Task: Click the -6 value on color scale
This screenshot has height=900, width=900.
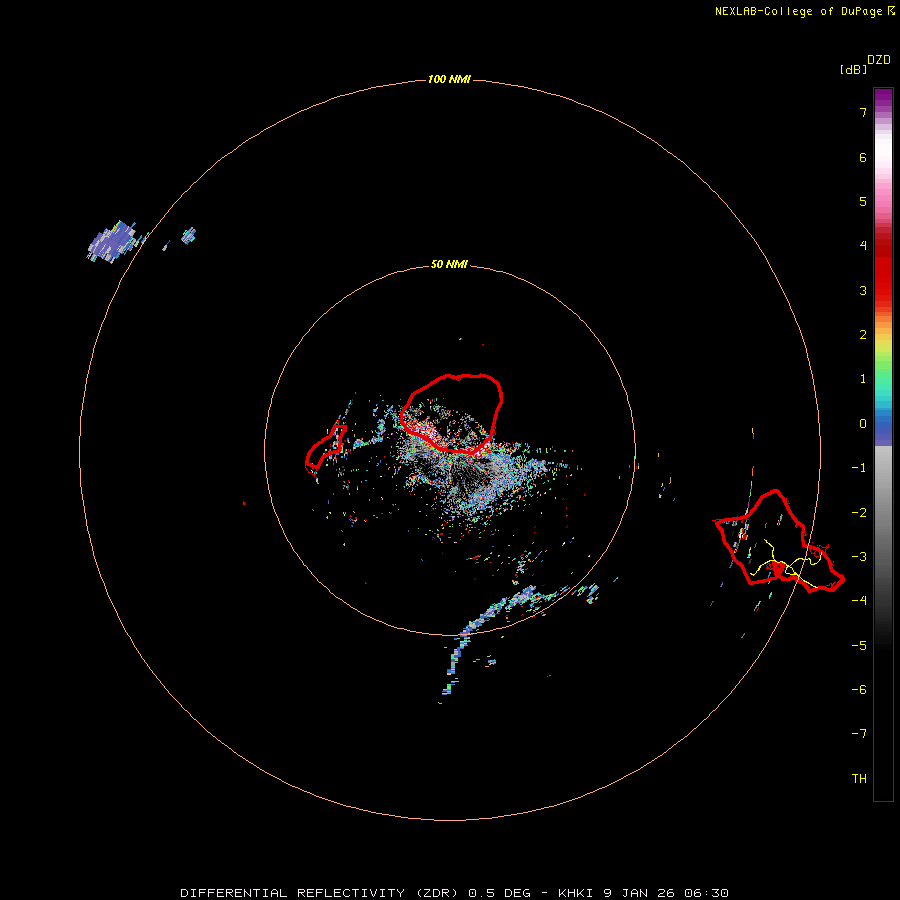Action: click(x=859, y=690)
